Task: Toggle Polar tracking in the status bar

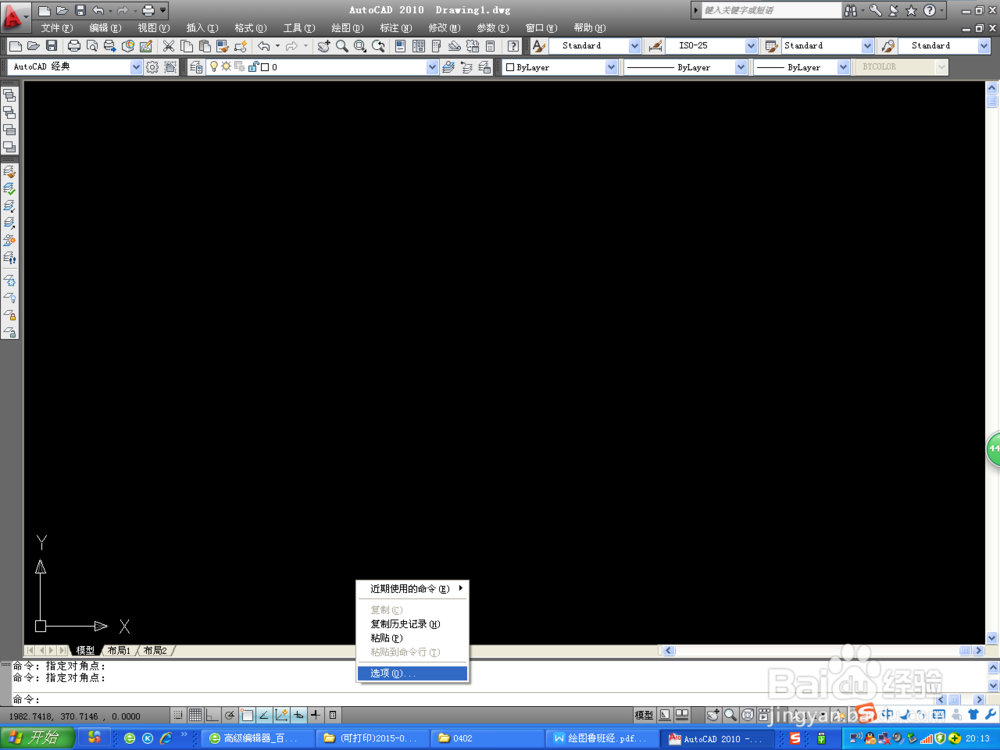Action: pyautogui.click(x=230, y=716)
